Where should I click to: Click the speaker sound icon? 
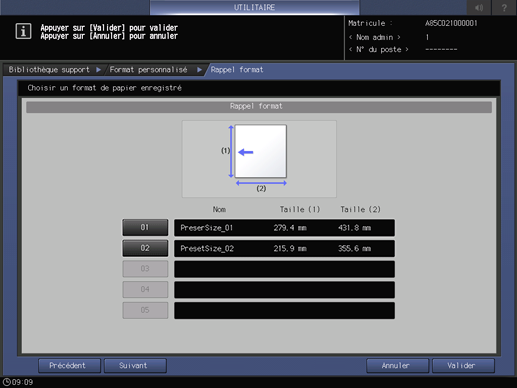tap(479, 7)
